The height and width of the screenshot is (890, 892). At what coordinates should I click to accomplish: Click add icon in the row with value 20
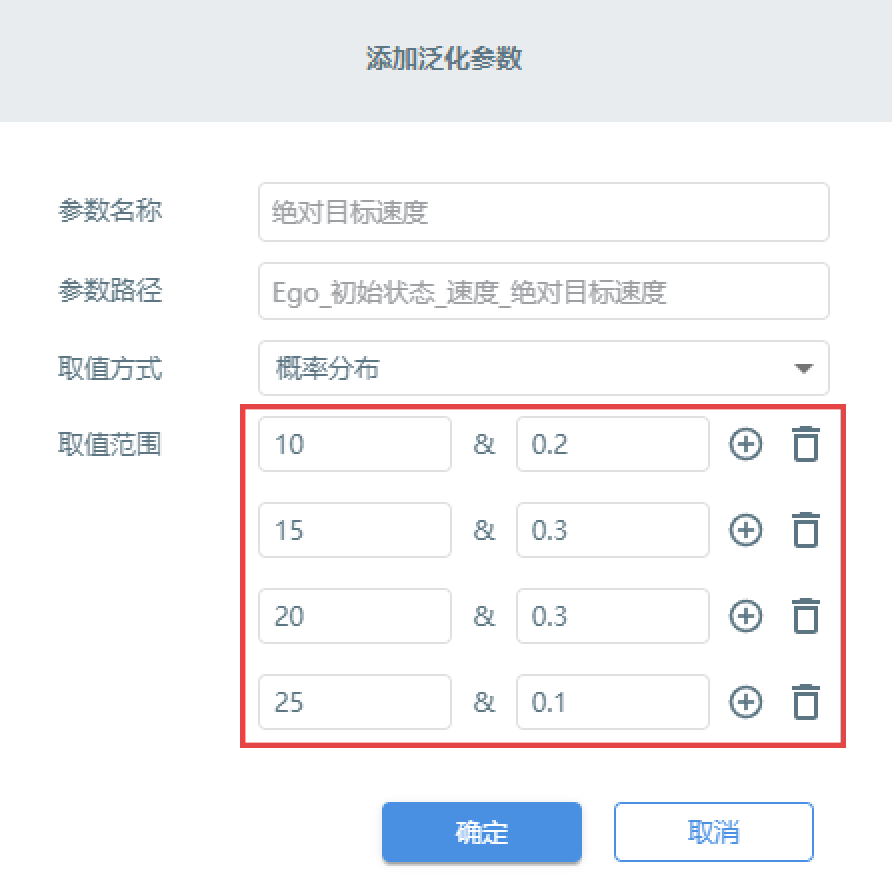coord(745,616)
